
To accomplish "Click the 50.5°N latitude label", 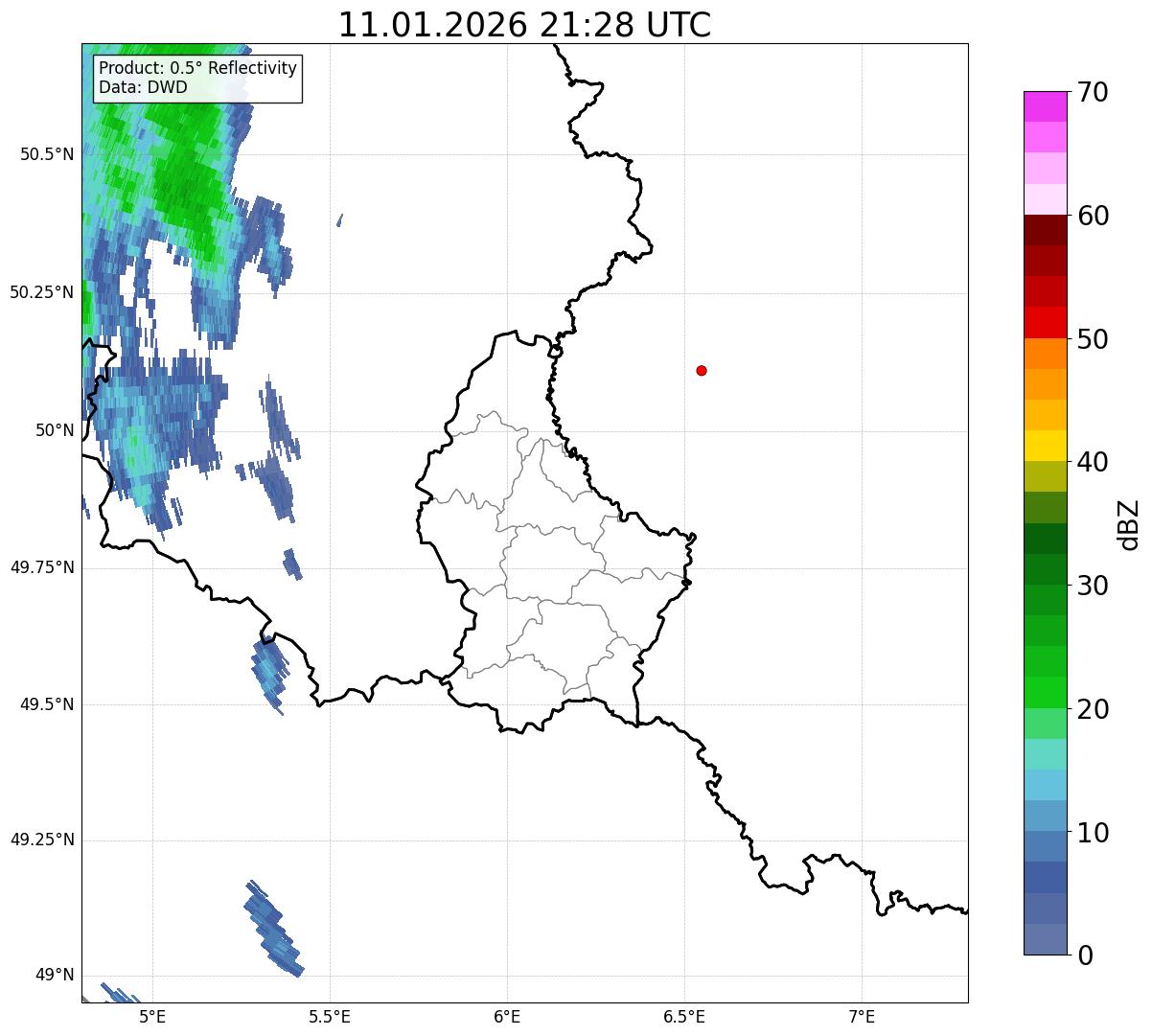I will [x=46, y=154].
